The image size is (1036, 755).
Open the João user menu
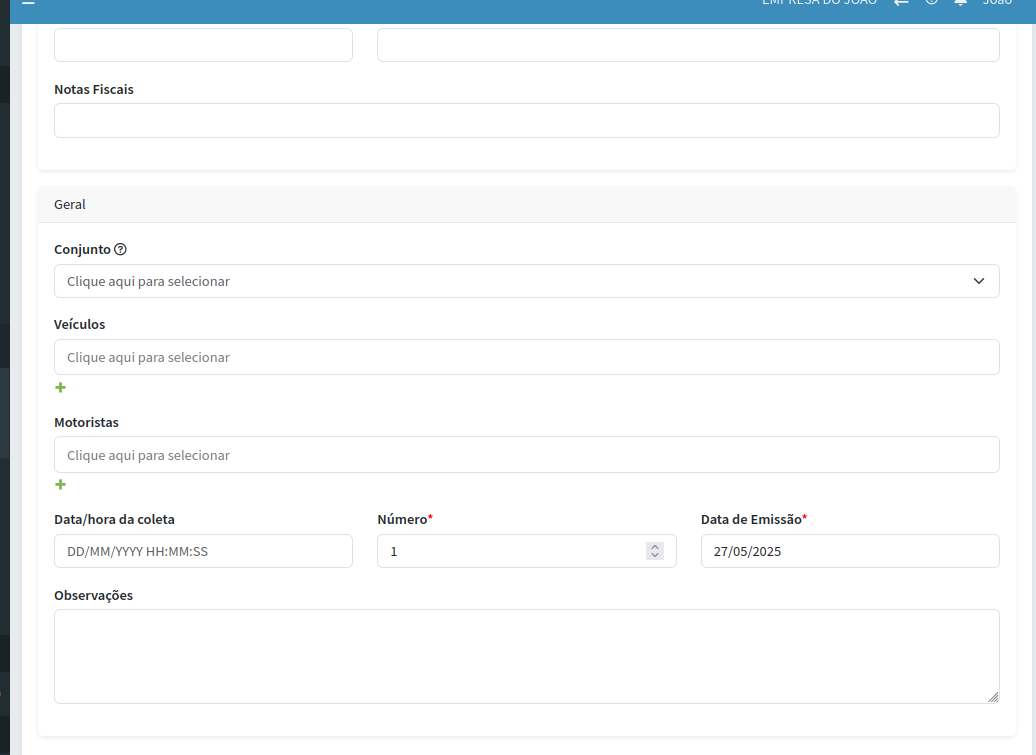click(997, 3)
